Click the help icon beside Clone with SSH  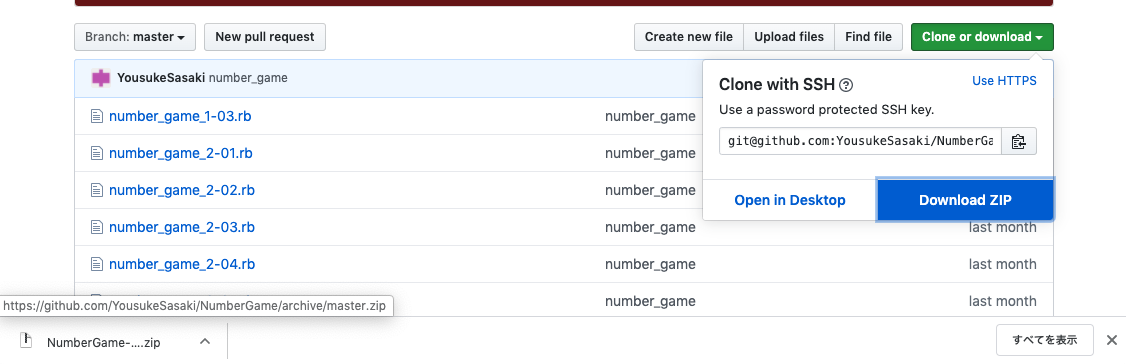[x=846, y=85]
